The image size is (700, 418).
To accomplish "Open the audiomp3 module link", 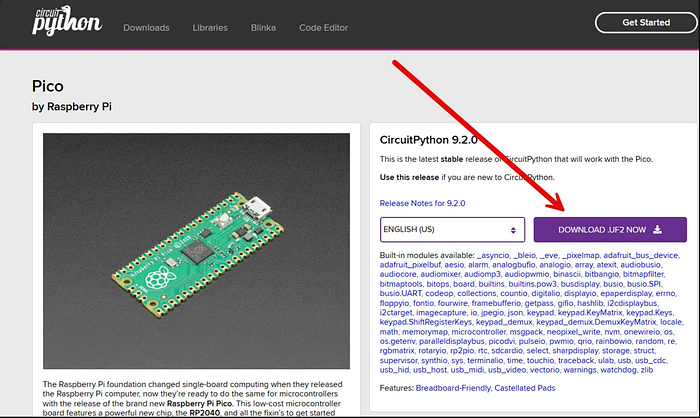I will coord(482,274).
